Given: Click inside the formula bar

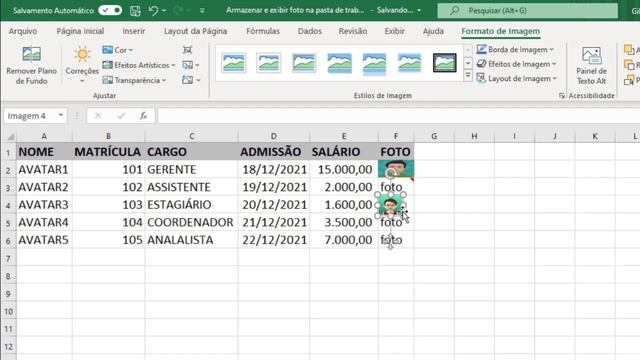Looking at the screenshot, I should coord(398,116).
